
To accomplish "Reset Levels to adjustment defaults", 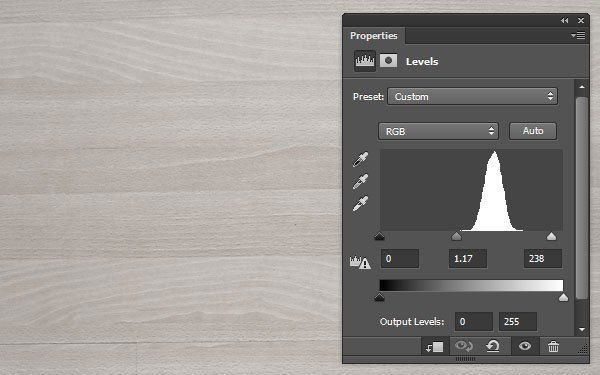I will tap(493, 346).
